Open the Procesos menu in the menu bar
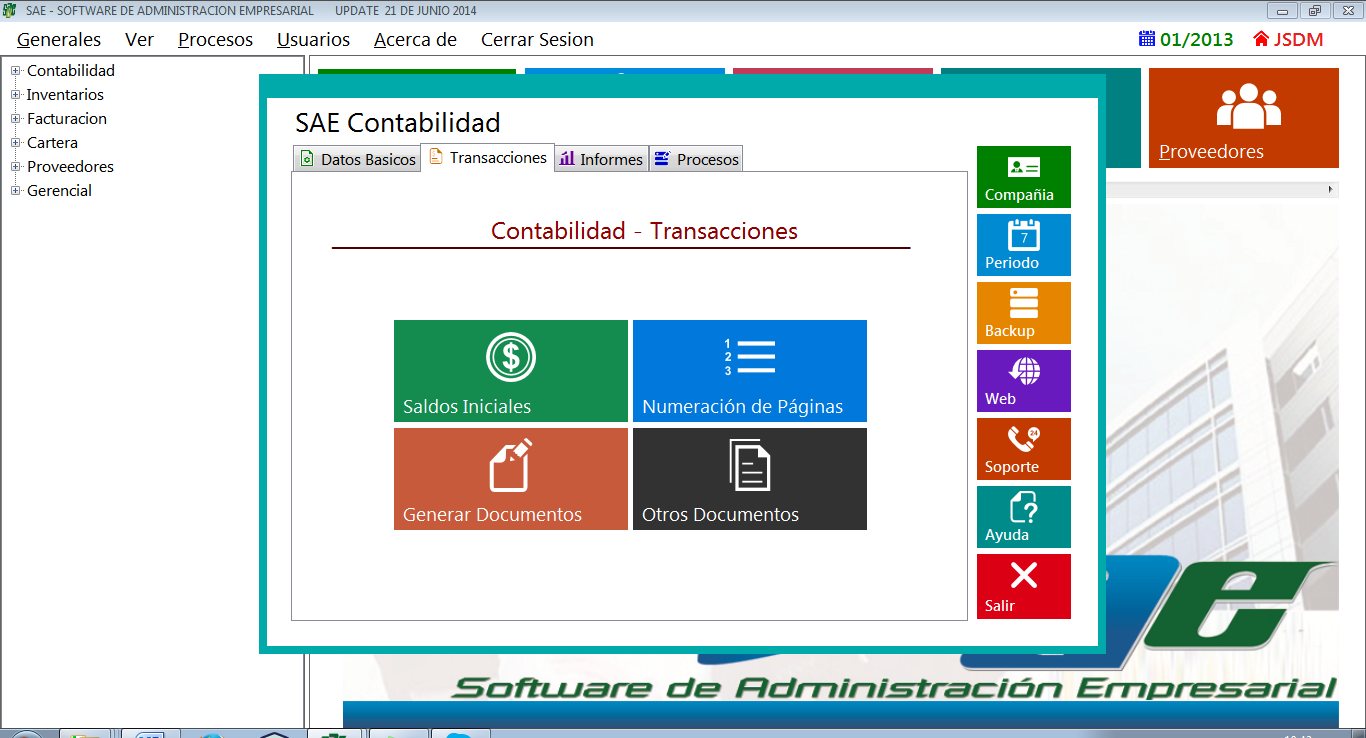The image size is (1366, 738). (x=215, y=40)
